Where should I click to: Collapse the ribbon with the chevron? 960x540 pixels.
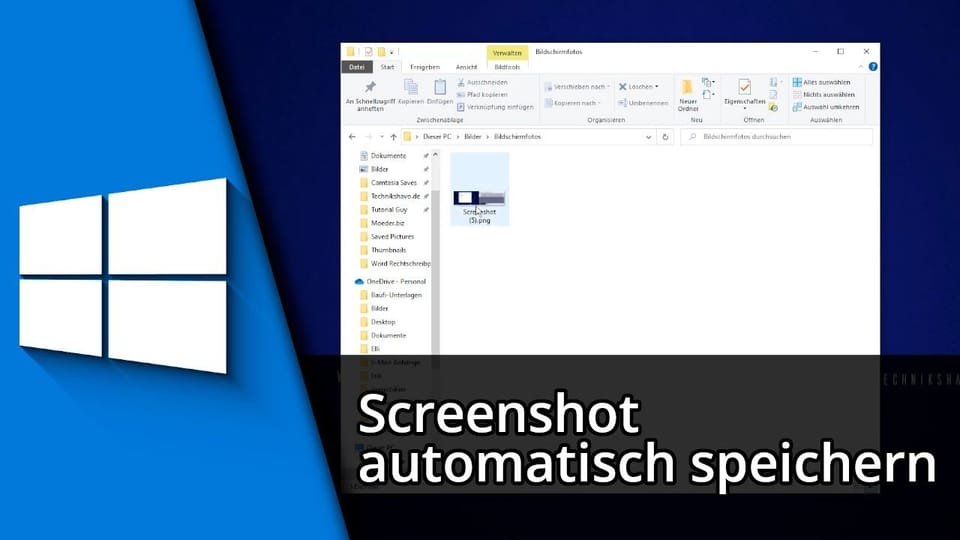coord(861,67)
